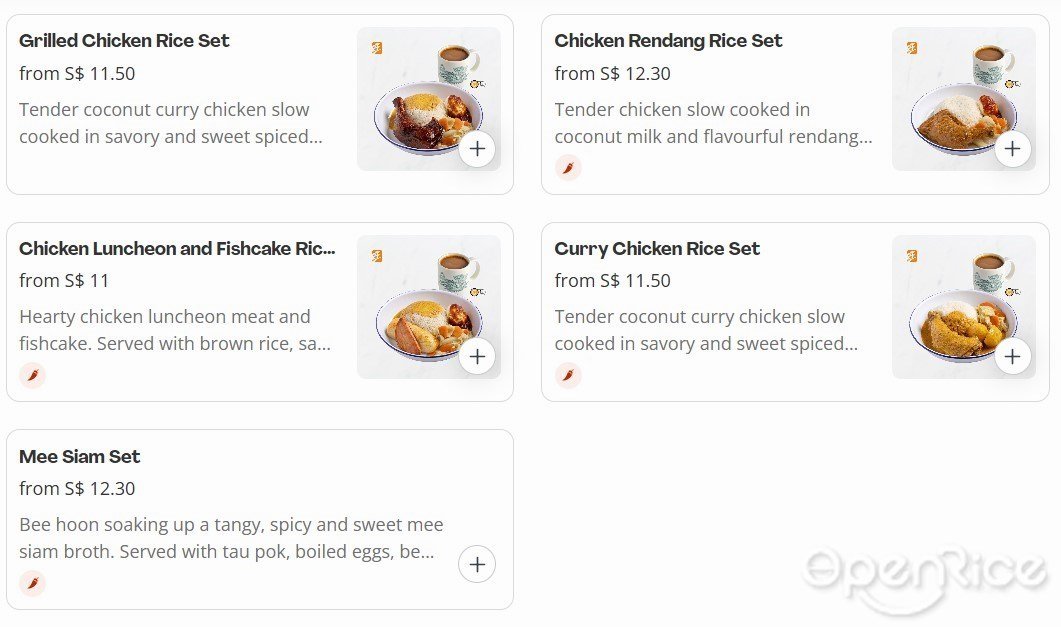The image size is (1061, 627).
Task: Open Chicken Luncheon and Fishcake dish photo
Action: coord(429,306)
